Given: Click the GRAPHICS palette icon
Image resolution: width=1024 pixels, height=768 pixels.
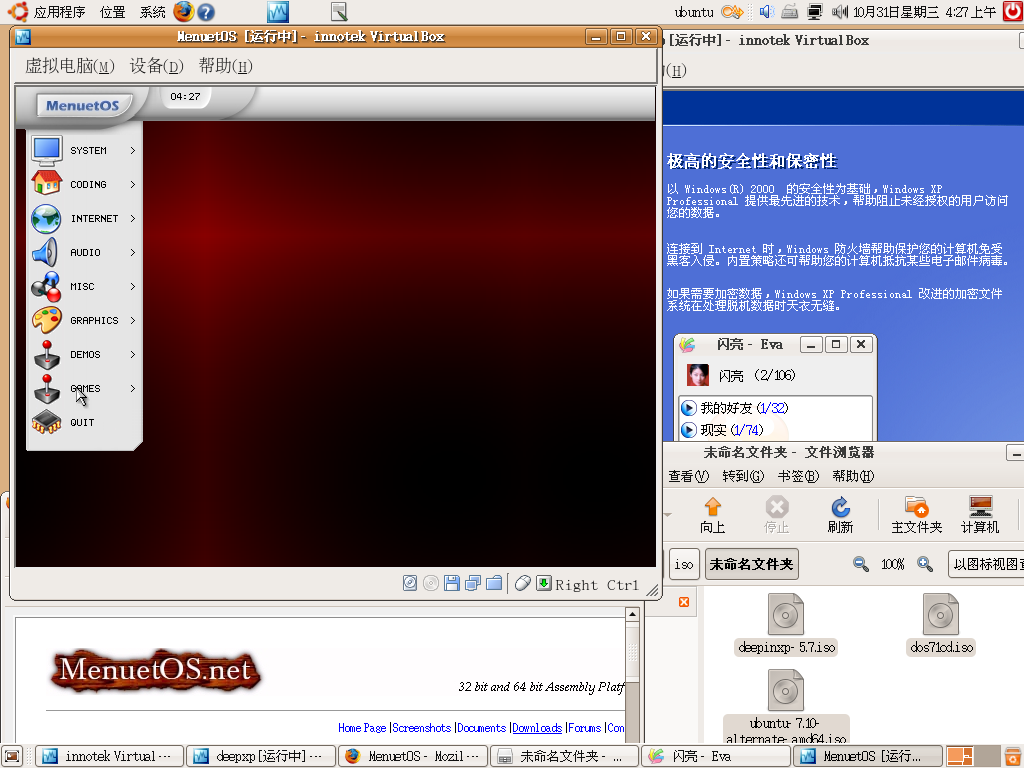Looking at the screenshot, I should point(47,320).
